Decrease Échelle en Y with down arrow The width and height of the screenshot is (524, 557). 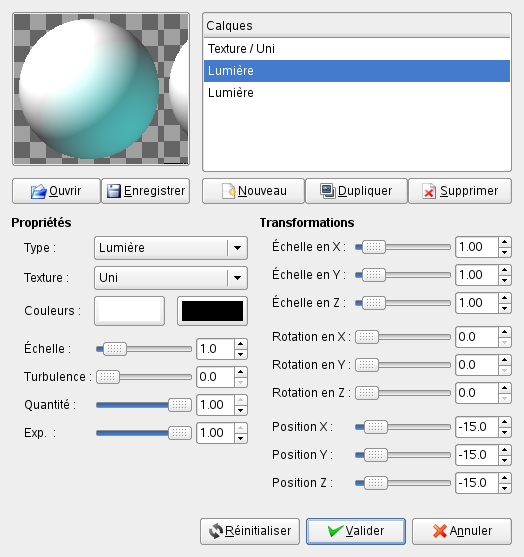(505, 280)
